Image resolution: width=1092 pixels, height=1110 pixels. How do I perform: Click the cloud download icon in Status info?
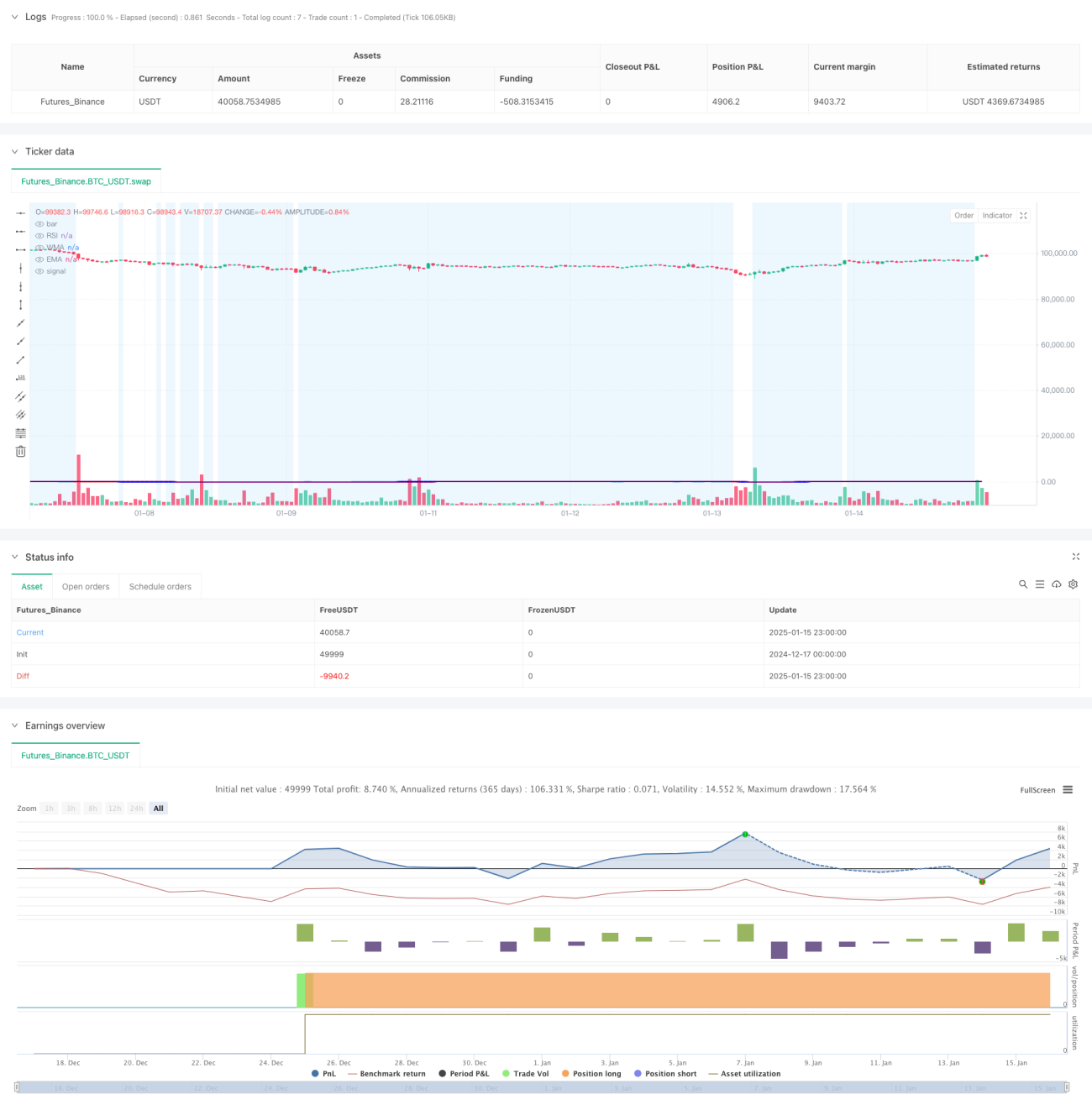pos(1056,584)
